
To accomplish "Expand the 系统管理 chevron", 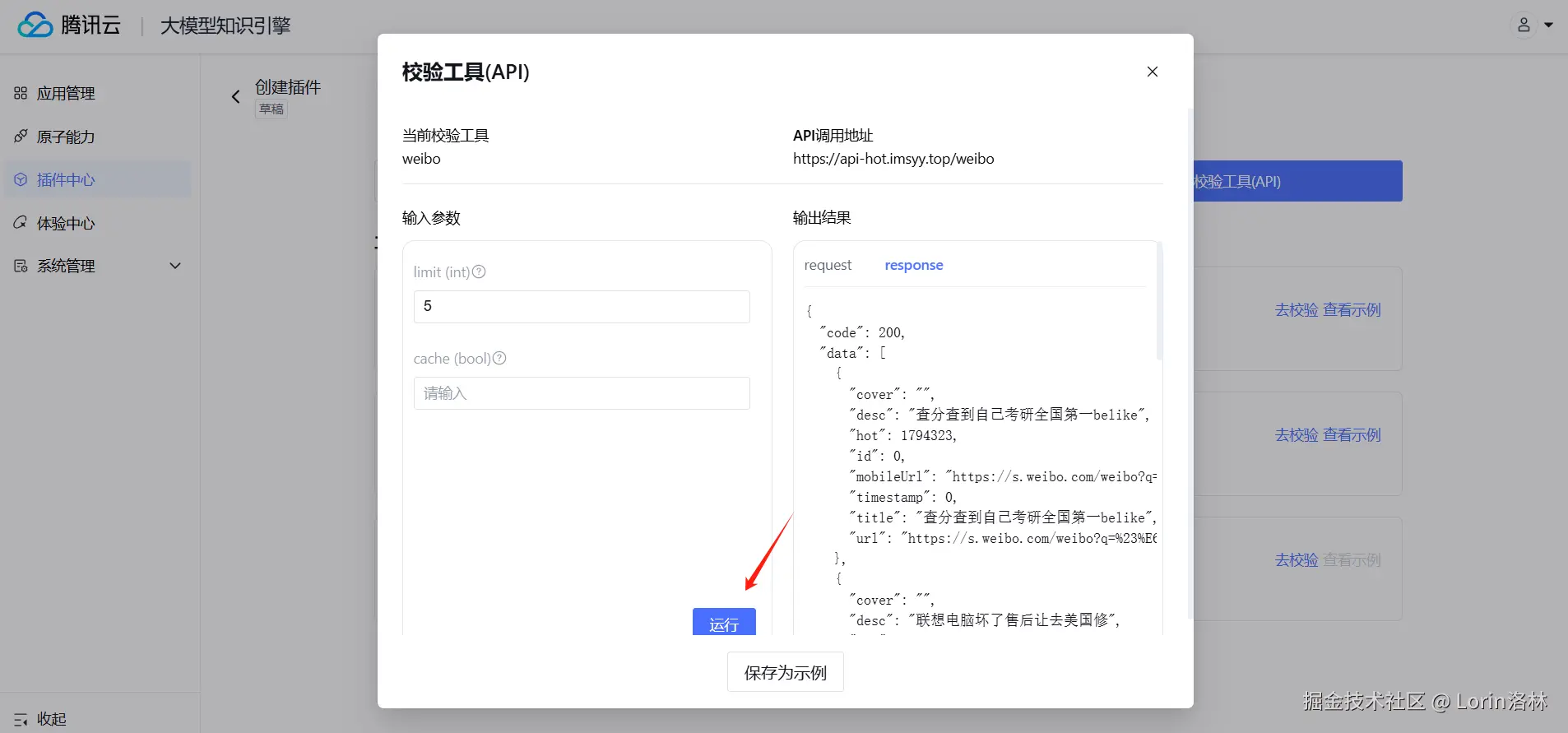I will pyautogui.click(x=175, y=266).
